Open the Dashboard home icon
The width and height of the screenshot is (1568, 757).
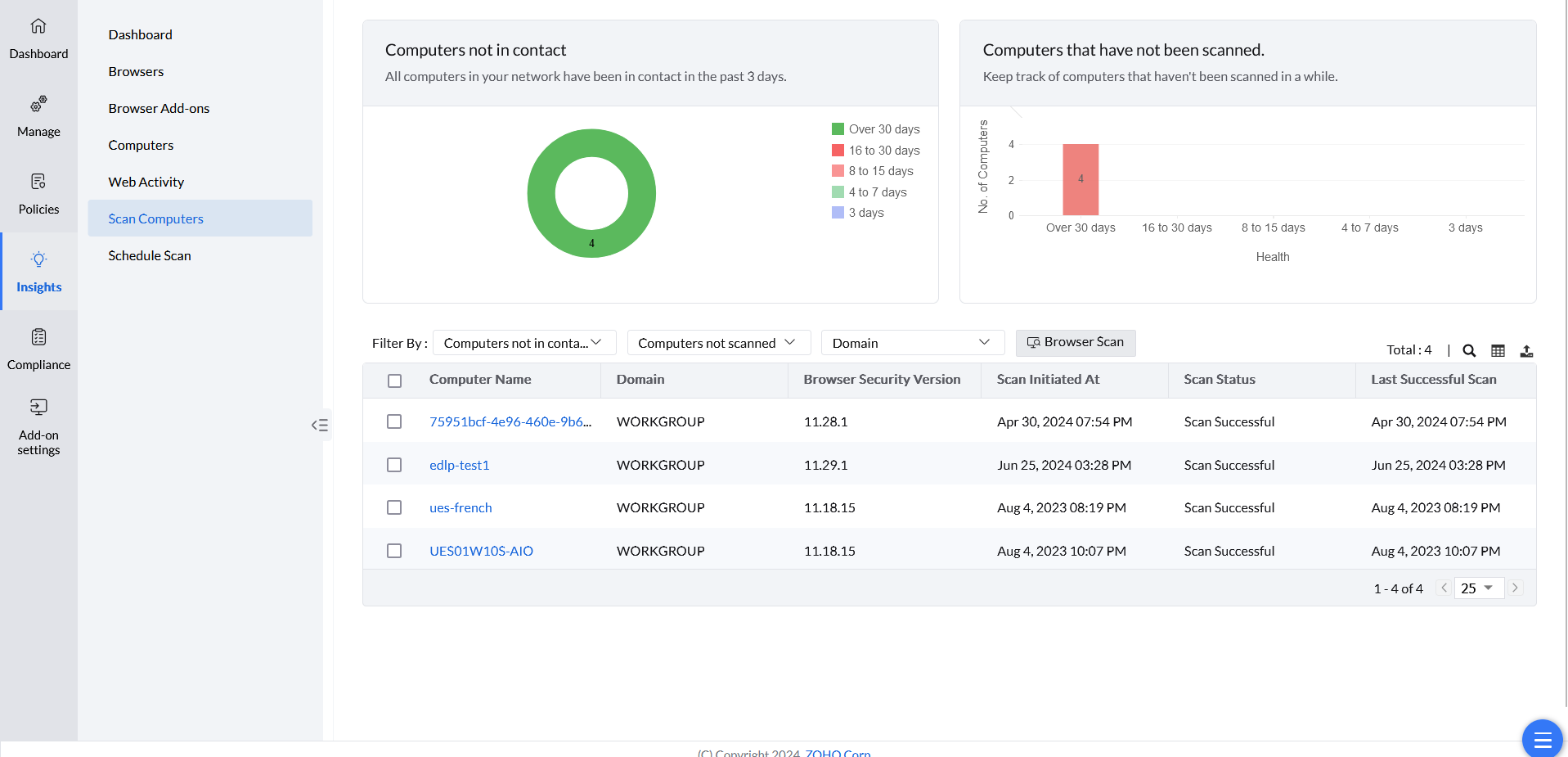coord(38,27)
